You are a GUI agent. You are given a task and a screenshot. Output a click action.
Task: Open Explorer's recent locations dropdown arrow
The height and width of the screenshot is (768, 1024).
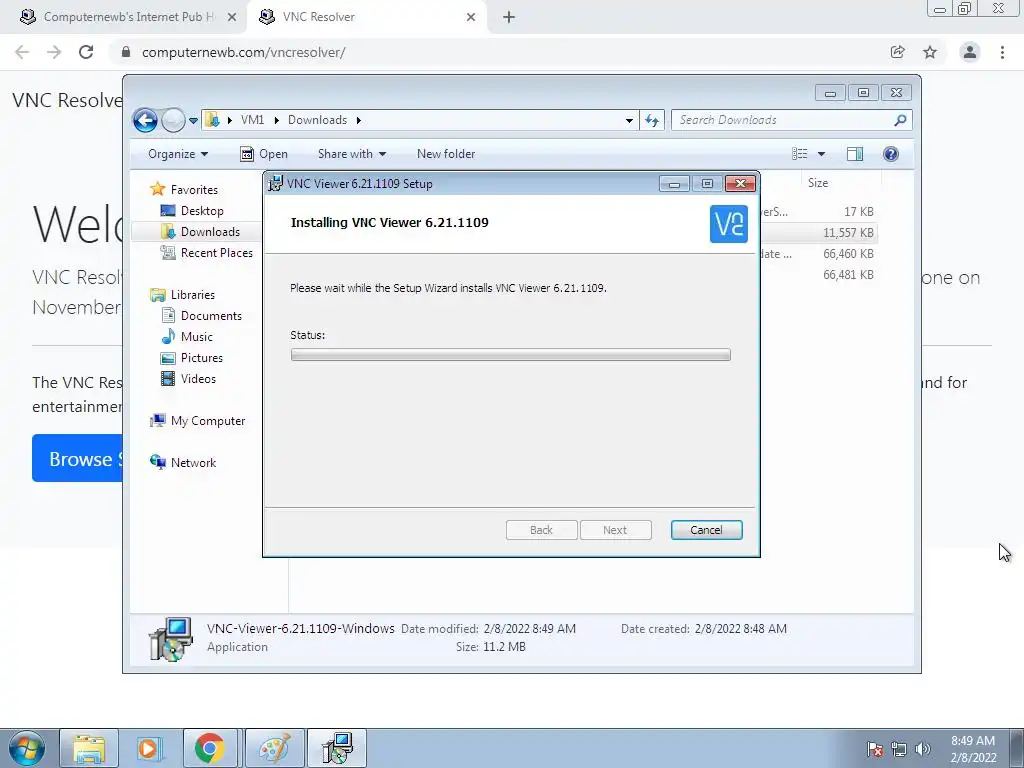tap(193, 121)
